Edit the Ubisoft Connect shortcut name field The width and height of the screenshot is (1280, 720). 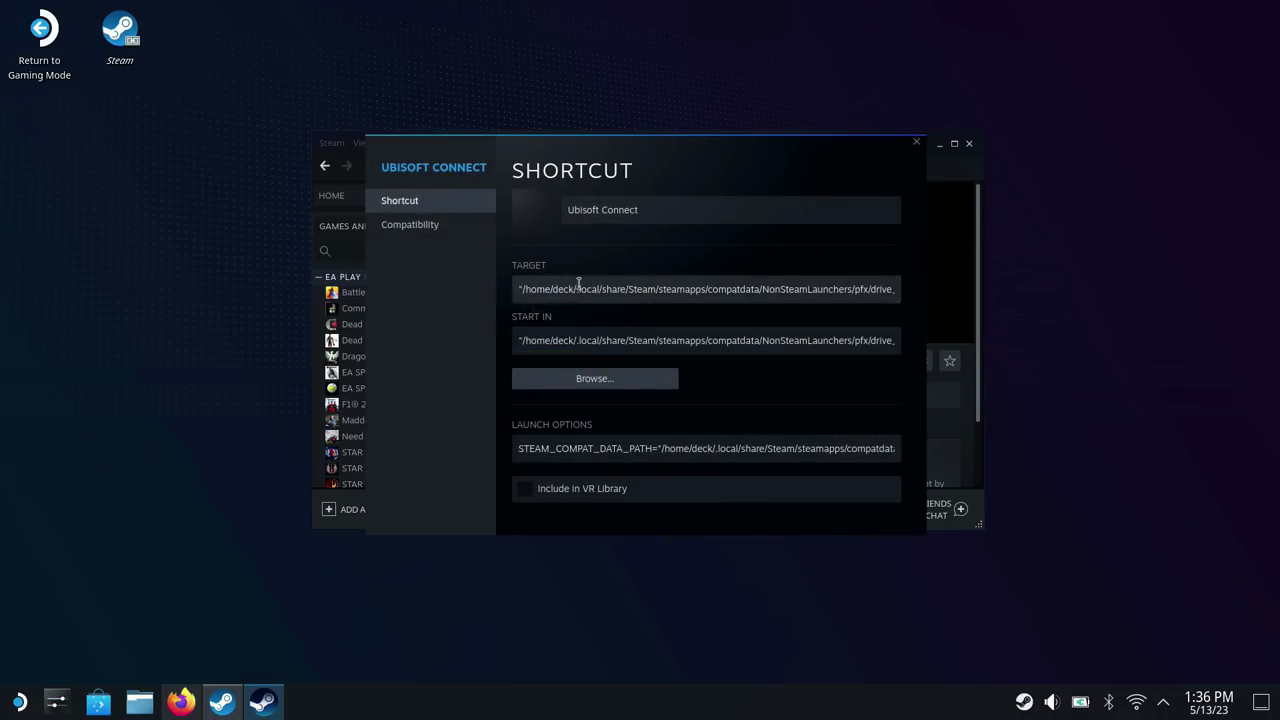click(731, 210)
